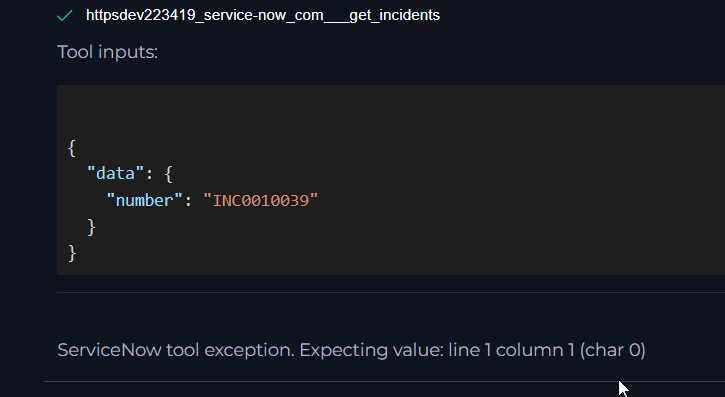Click the INC0010039 incident number value

pyautogui.click(x=261, y=201)
